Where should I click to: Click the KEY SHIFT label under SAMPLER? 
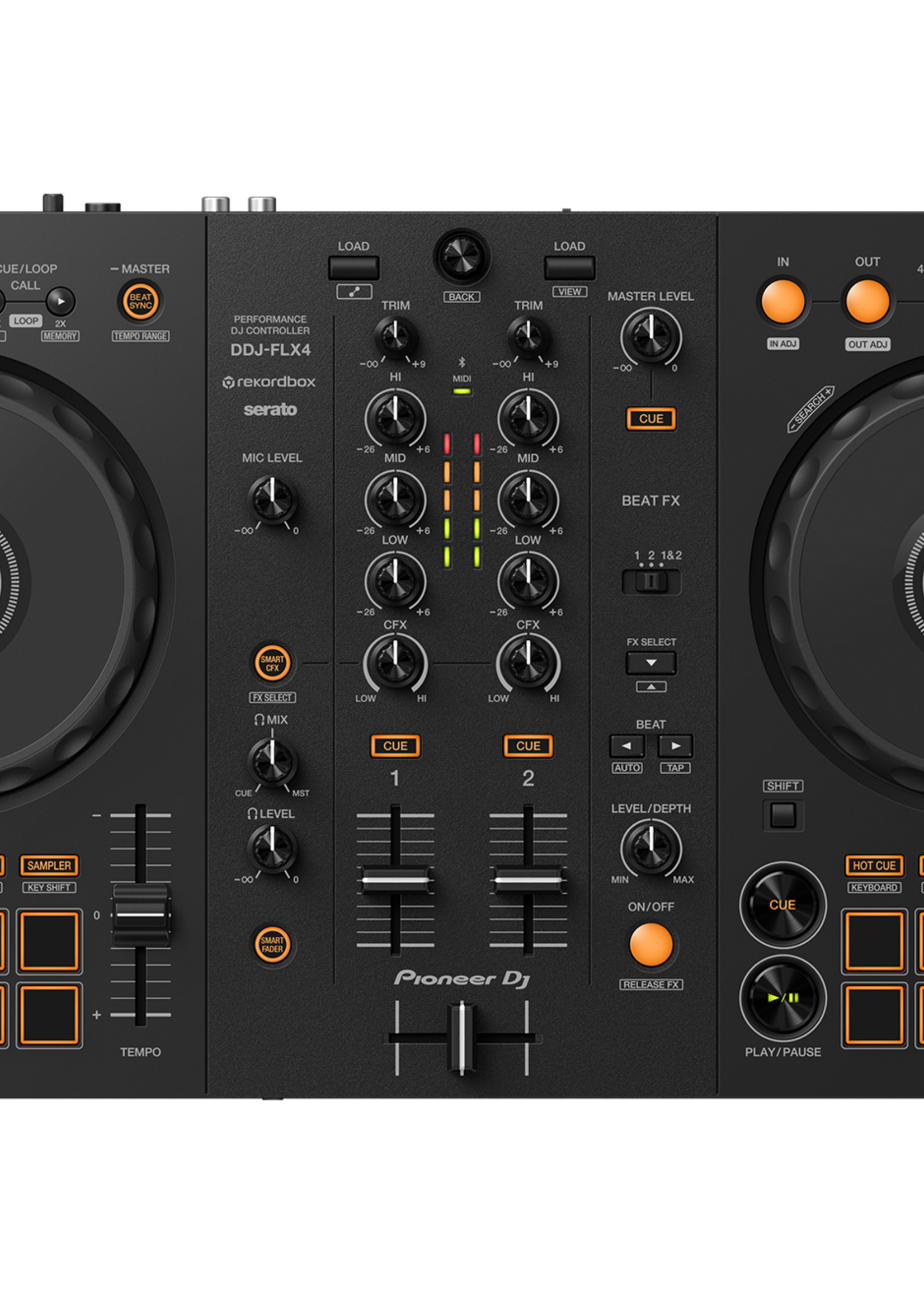click(x=49, y=888)
